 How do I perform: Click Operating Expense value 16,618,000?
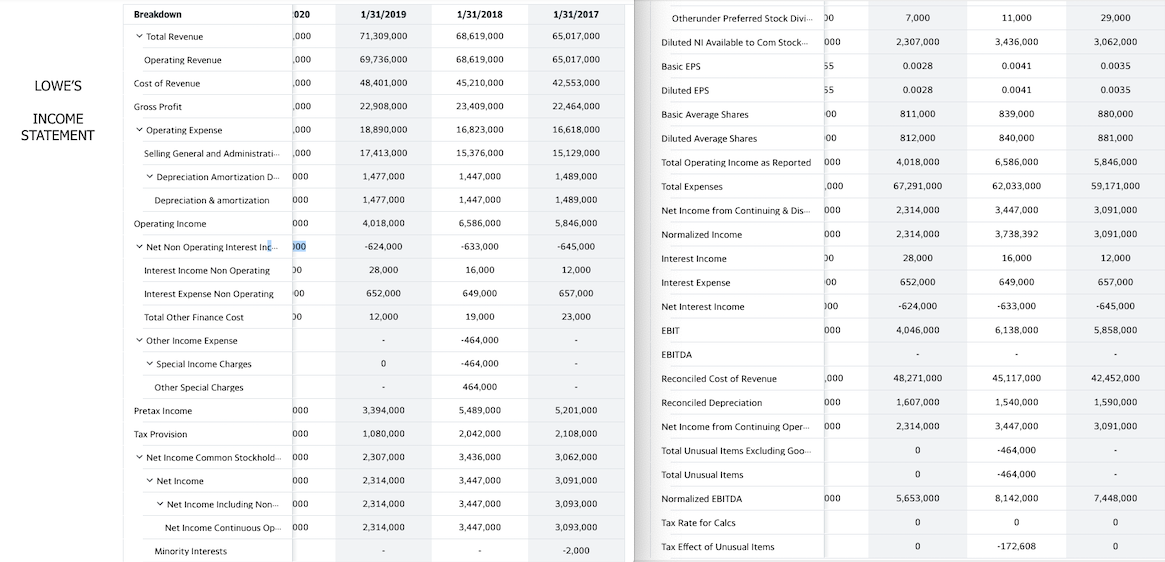click(577, 130)
